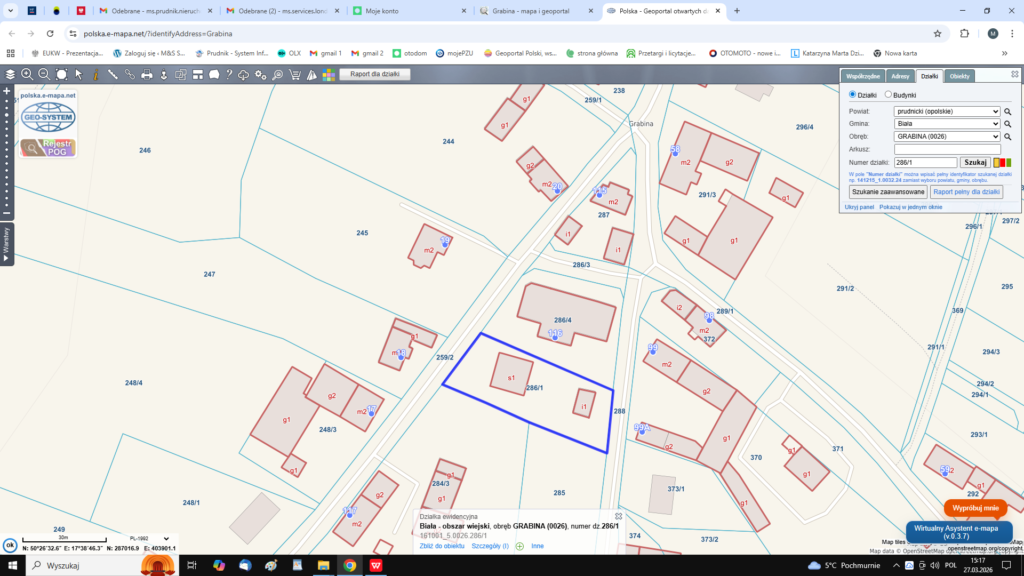Image resolution: width=1024 pixels, height=576 pixels.
Task: Click the zoom in magnifier tool
Action: click(x=27, y=75)
